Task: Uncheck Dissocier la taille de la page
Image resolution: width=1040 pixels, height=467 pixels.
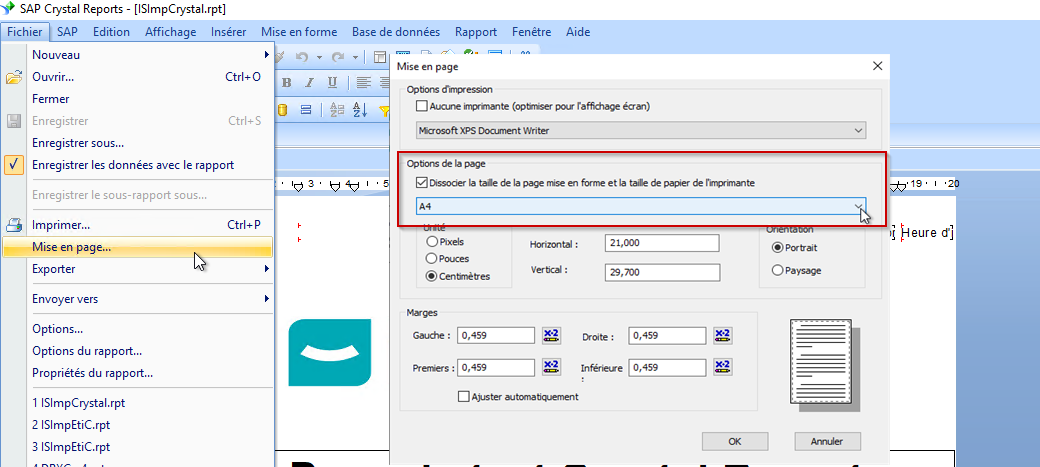Action: (x=422, y=183)
